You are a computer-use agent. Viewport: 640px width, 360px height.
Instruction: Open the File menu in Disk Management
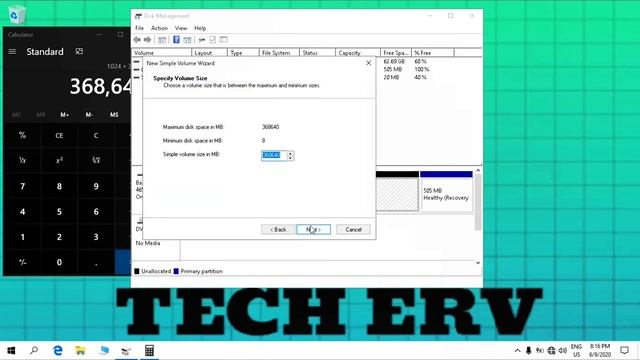140,28
